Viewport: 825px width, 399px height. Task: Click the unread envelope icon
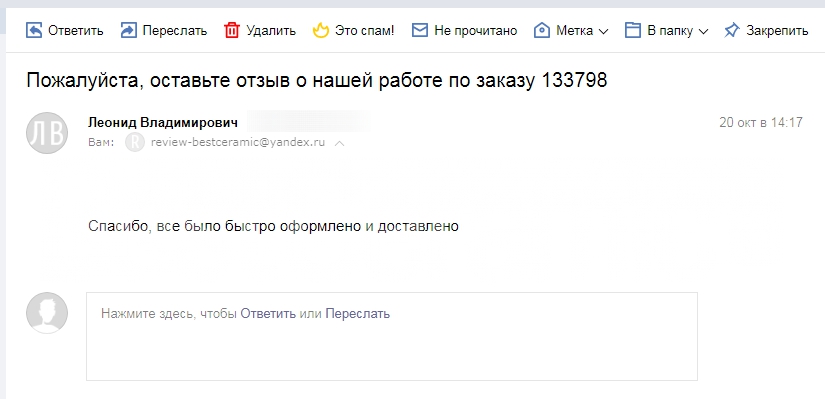point(419,31)
